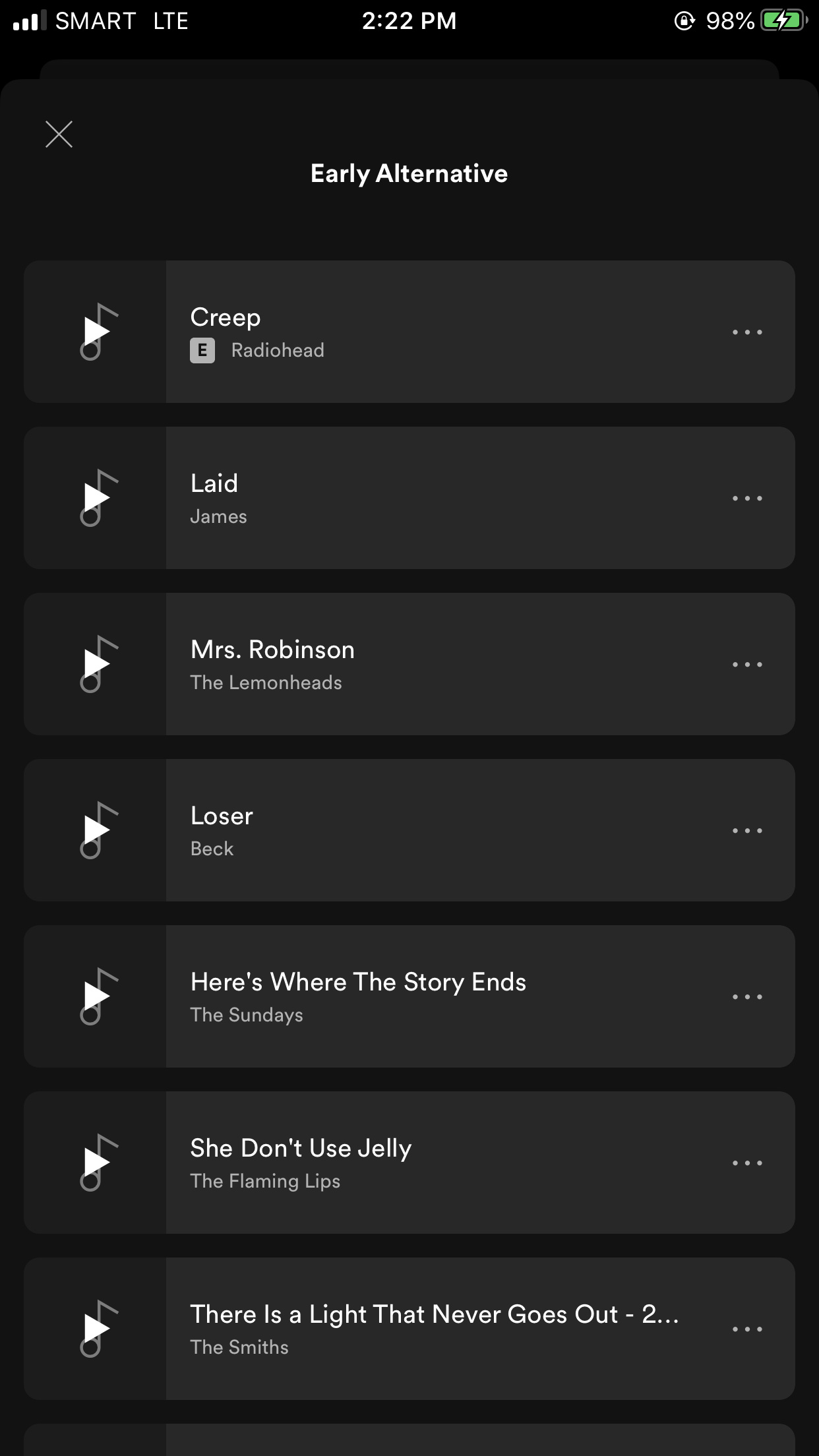This screenshot has width=819, height=1456.
Task: Tap the Mrs. Robinson play note icon
Action: [x=96, y=664]
